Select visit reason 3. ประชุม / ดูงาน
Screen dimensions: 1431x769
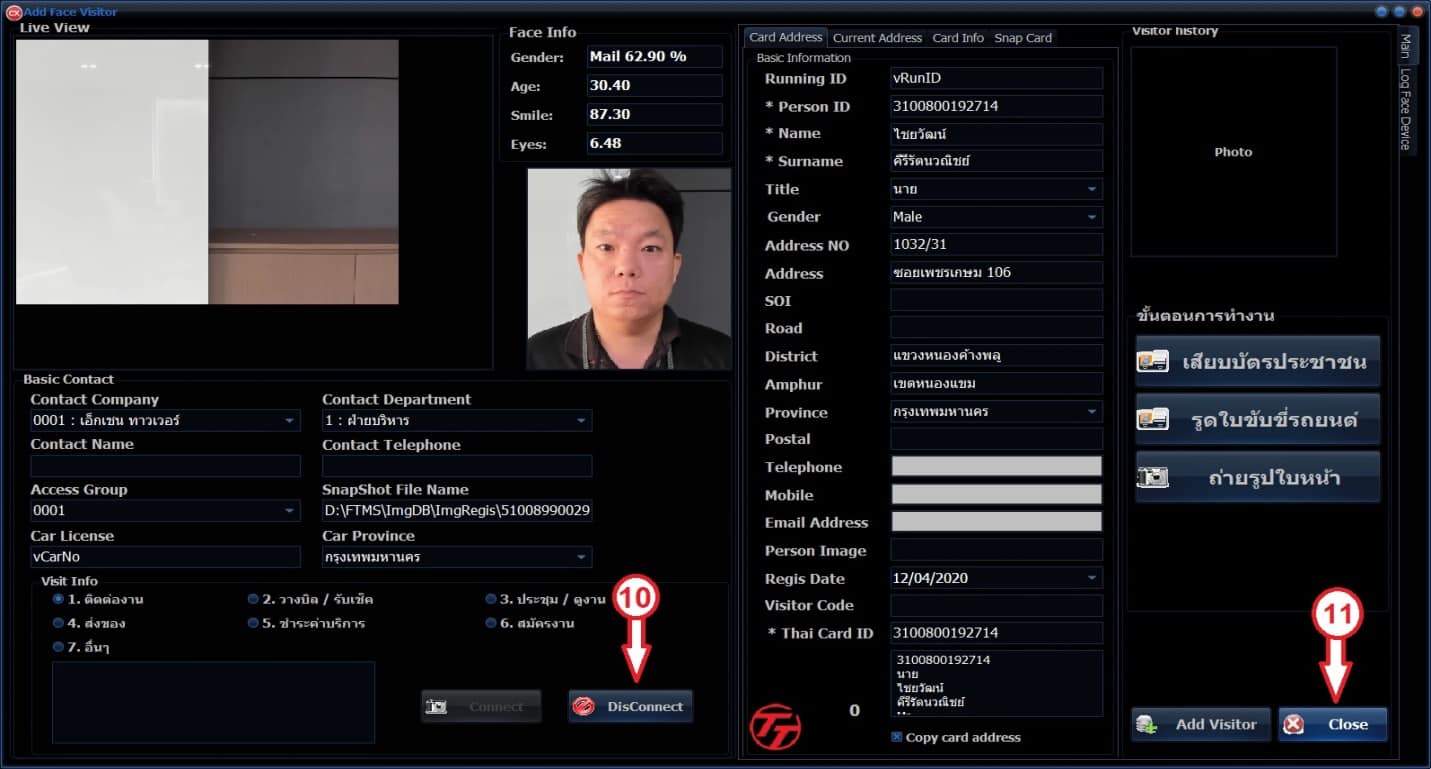[x=490, y=598]
